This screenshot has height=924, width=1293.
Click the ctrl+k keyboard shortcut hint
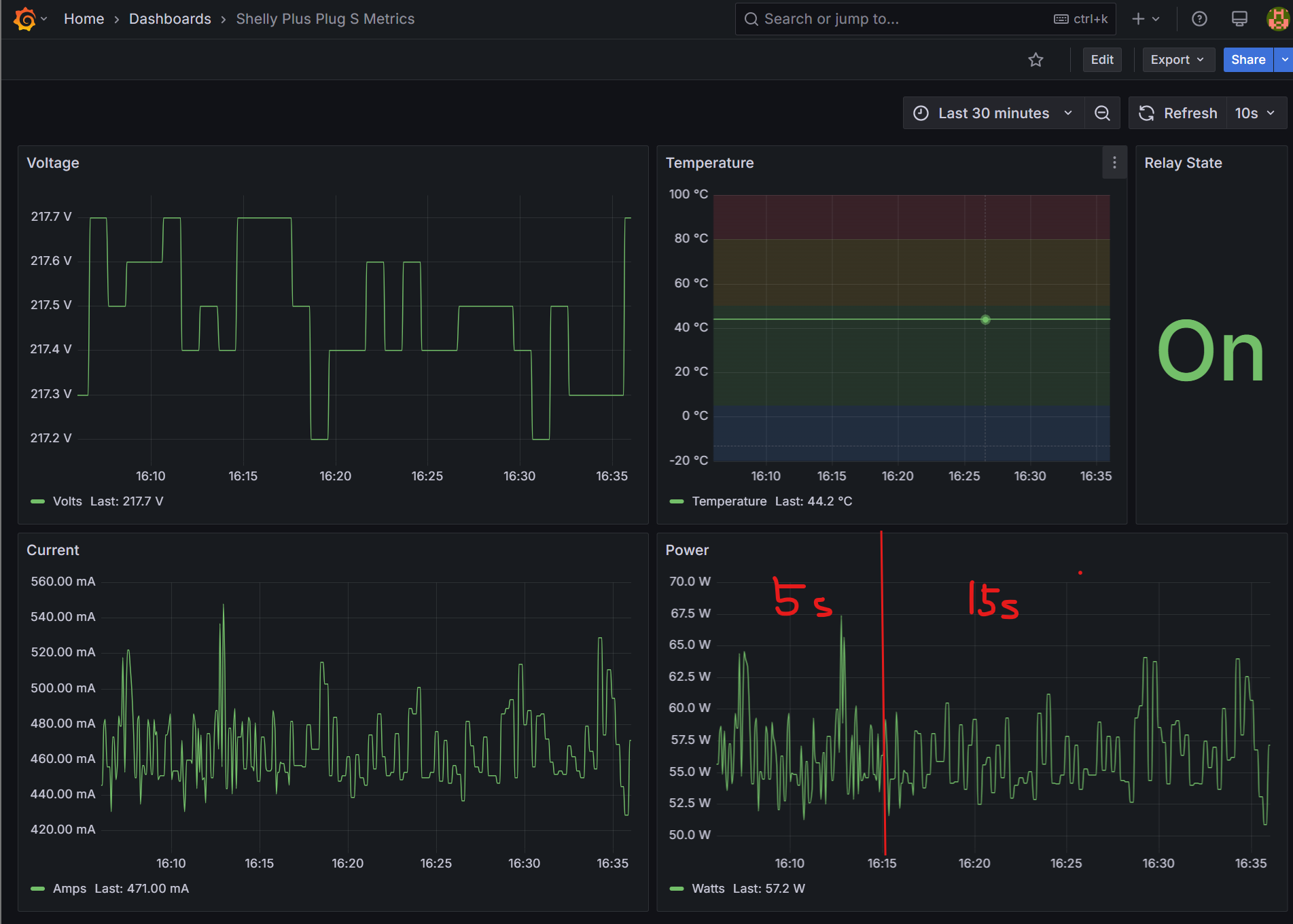pos(1081,19)
